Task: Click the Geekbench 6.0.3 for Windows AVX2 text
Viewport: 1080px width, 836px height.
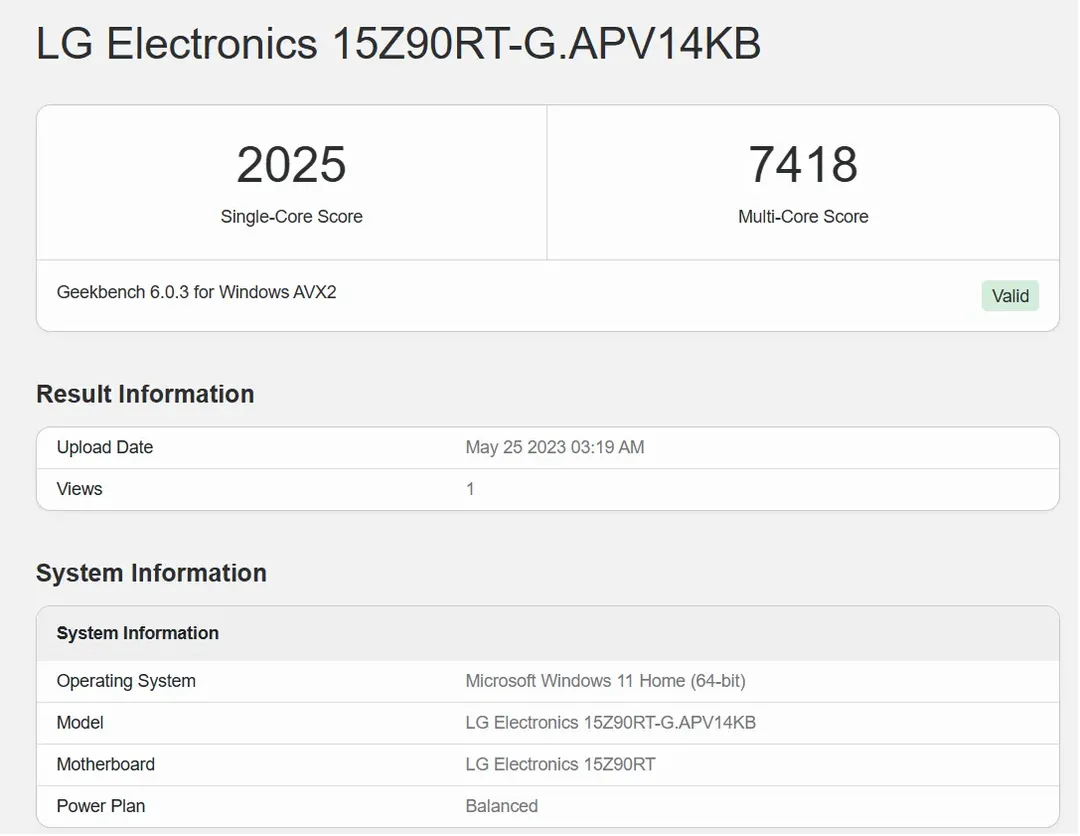Action: coord(197,293)
